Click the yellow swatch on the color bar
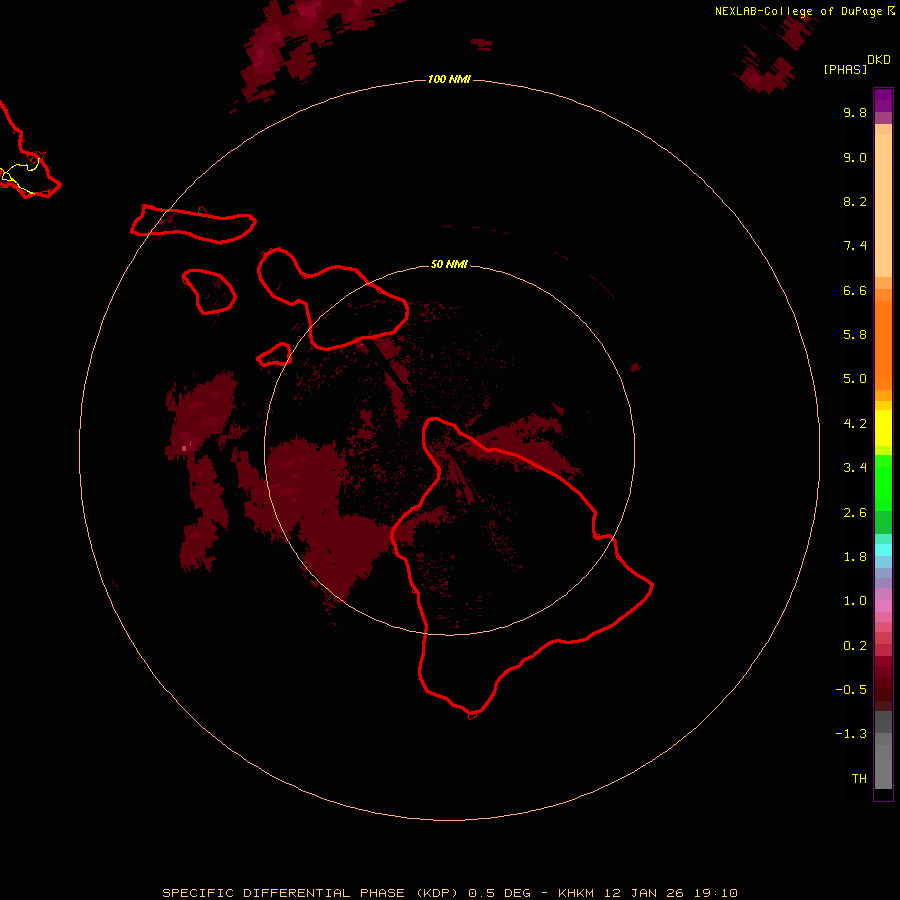900x900 pixels. (883, 428)
